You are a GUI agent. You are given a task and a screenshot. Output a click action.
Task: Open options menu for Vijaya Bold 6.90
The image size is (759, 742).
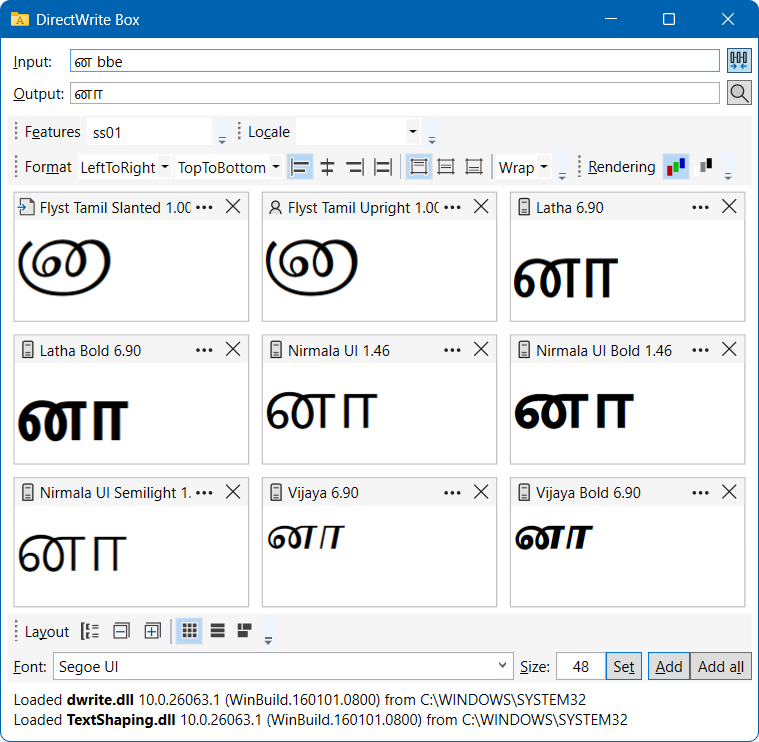coord(701,493)
